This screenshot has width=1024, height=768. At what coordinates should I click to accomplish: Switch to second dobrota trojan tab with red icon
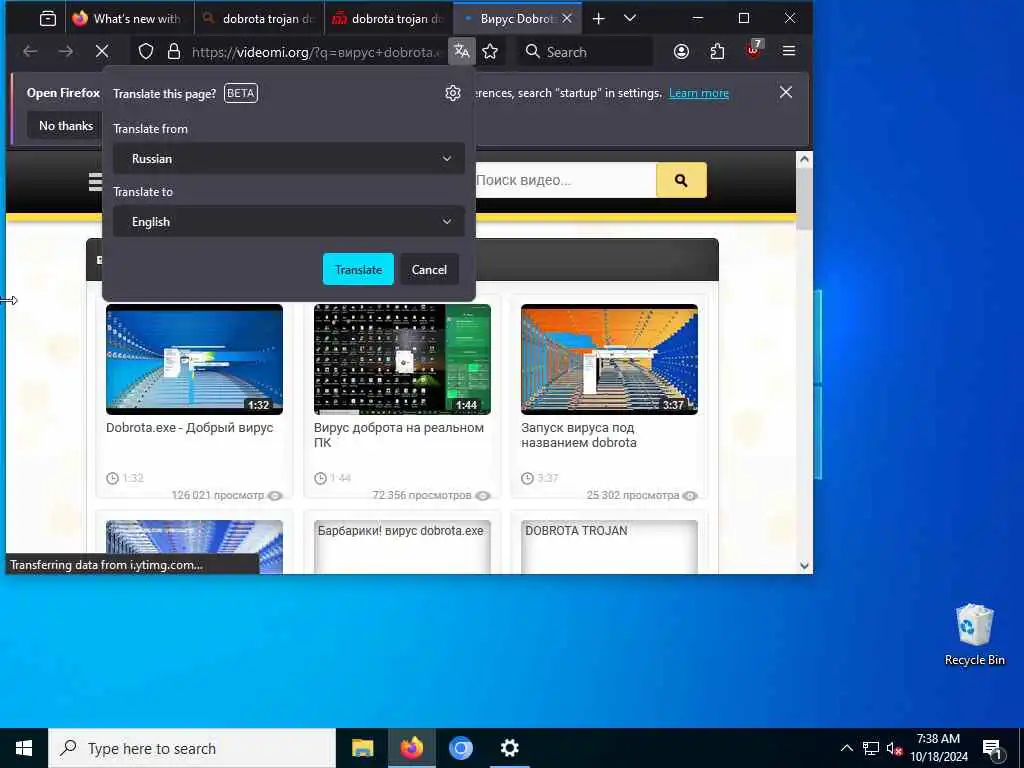click(x=389, y=19)
